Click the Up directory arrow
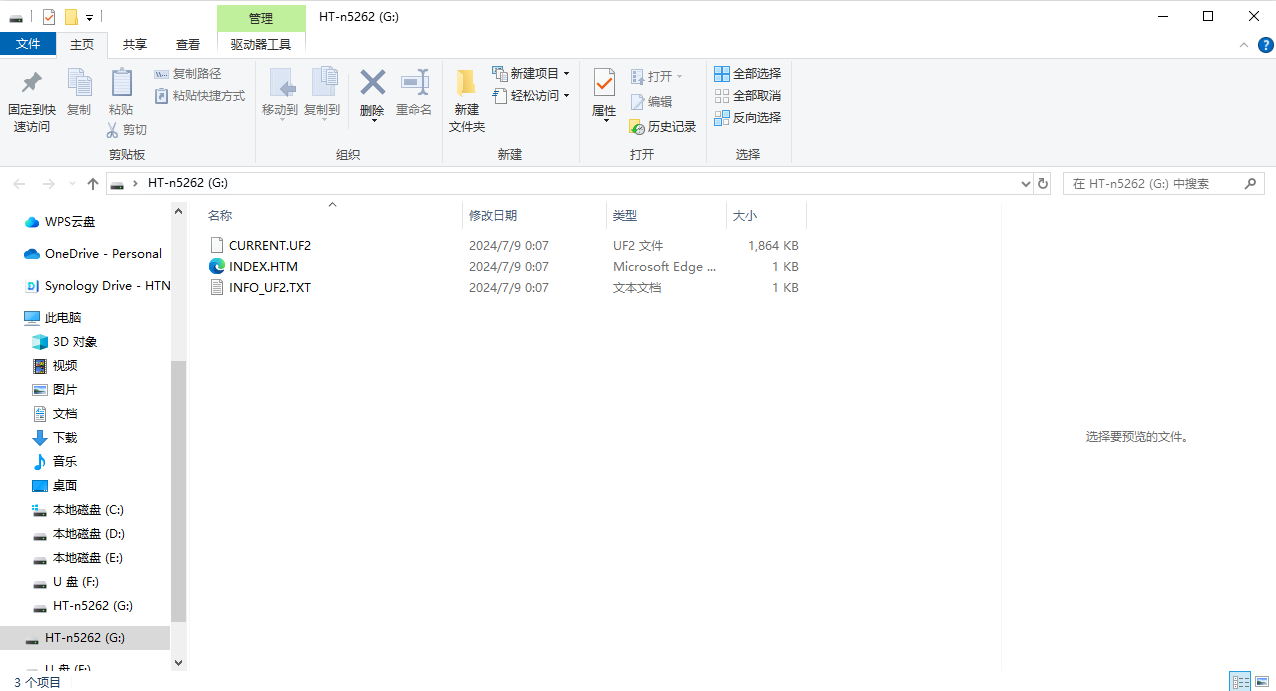Screen dimensions: 1276x691 click(93, 184)
